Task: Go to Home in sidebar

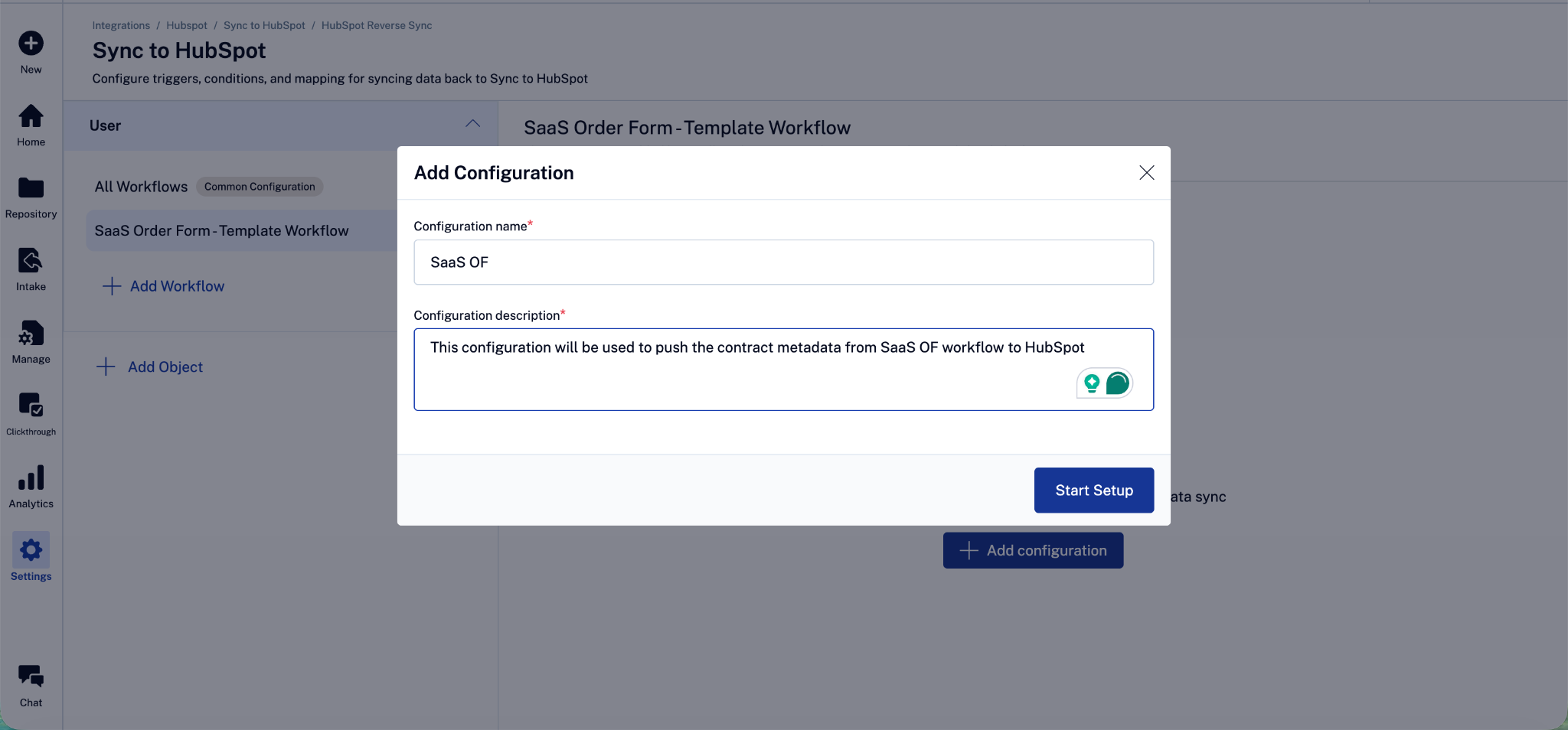Action: point(31,117)
